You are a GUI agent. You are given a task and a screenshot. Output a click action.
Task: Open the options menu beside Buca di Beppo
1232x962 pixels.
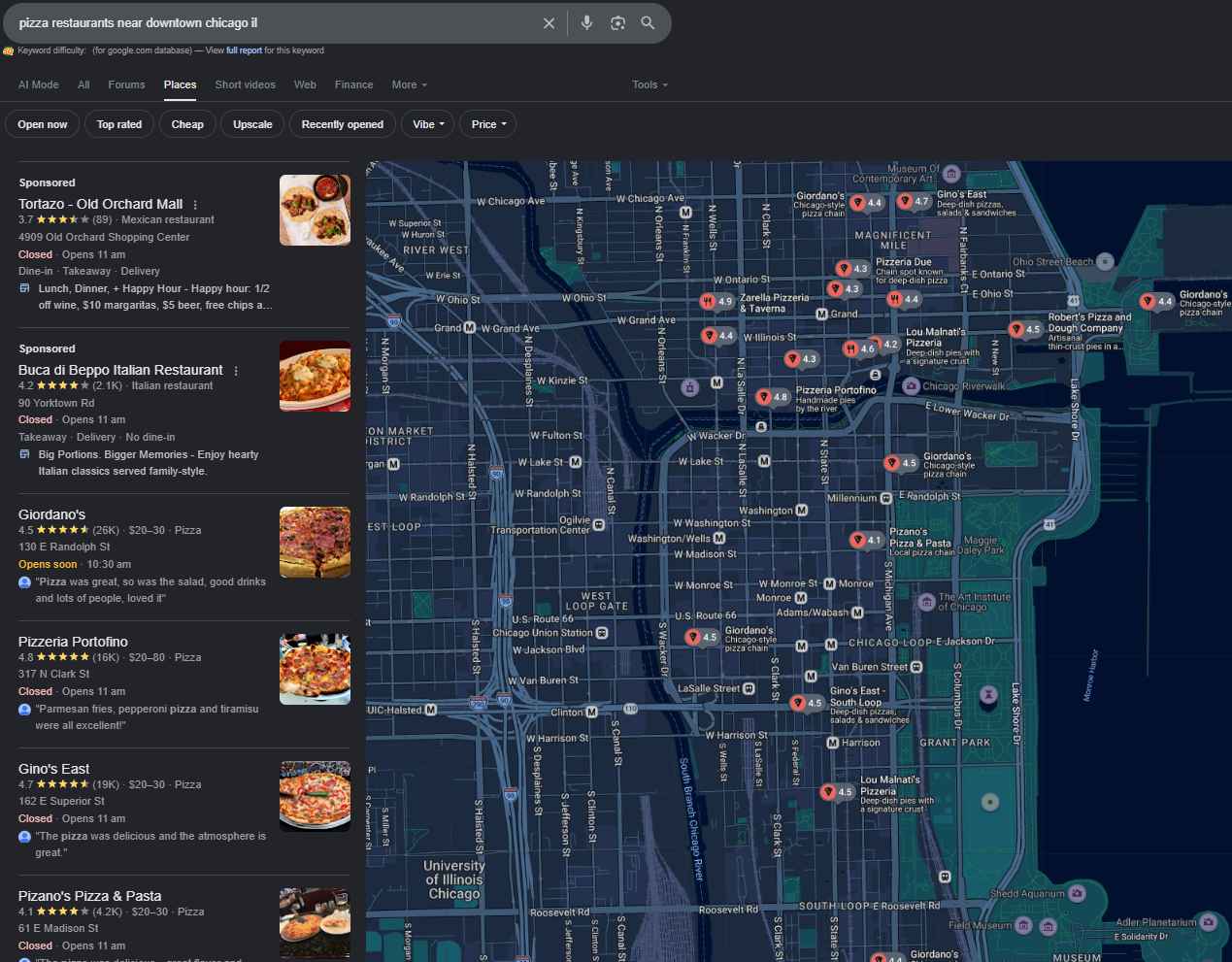[236, 371]
